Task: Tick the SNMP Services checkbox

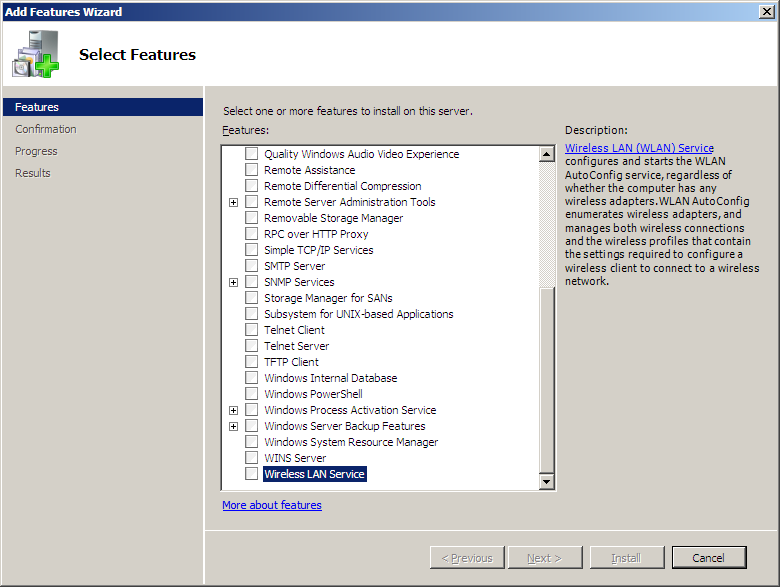Action: point(252,282)
